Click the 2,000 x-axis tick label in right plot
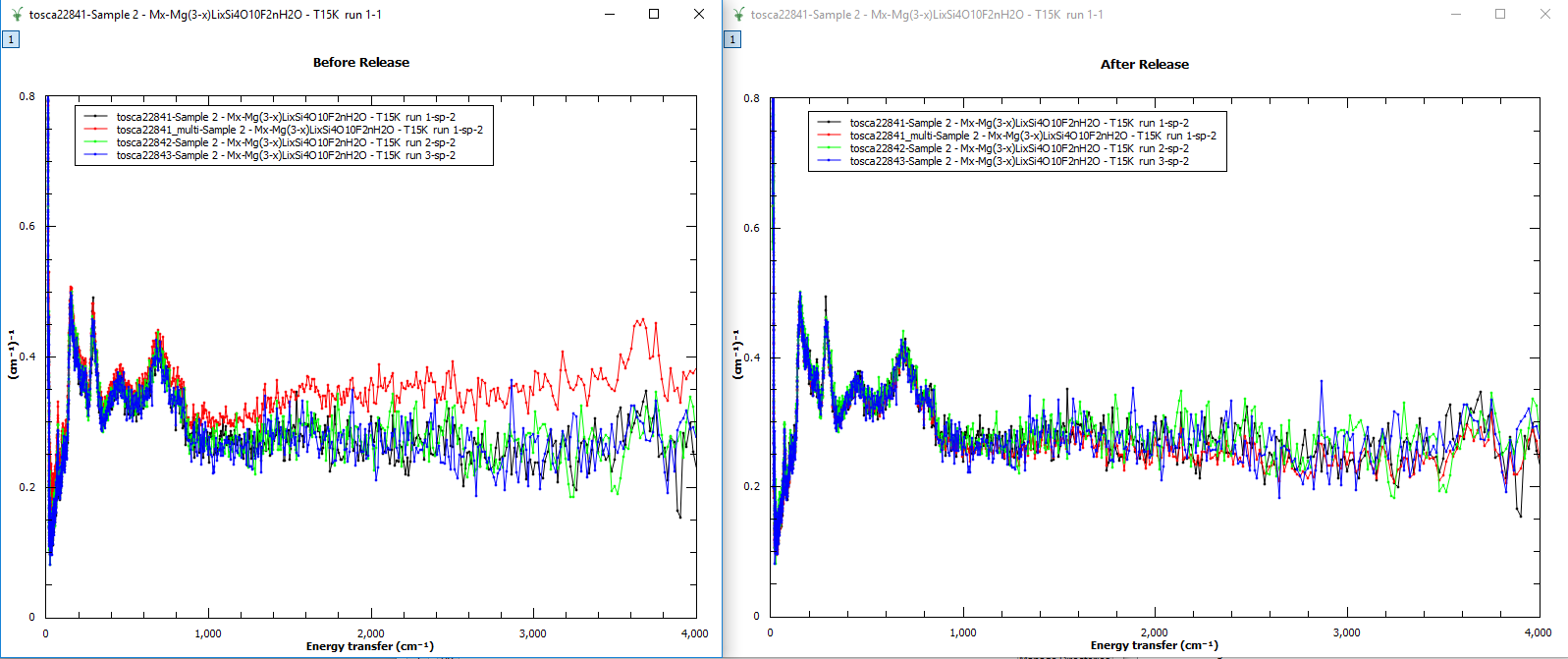 point(1154,632)
